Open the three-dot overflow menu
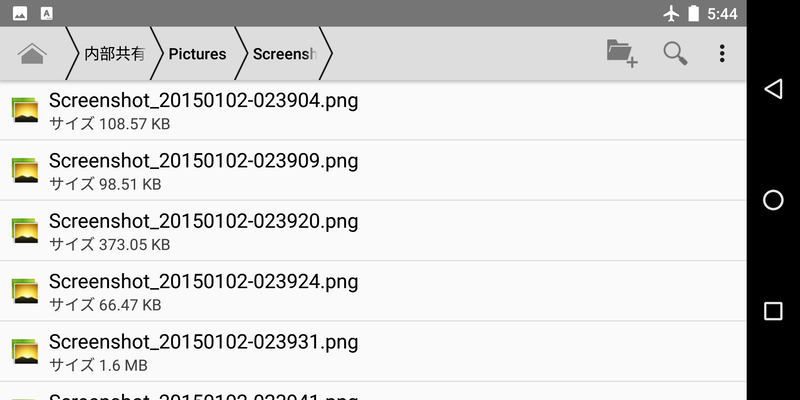The width and height of the screenshot is (800, 400). (x=722, y=53)
